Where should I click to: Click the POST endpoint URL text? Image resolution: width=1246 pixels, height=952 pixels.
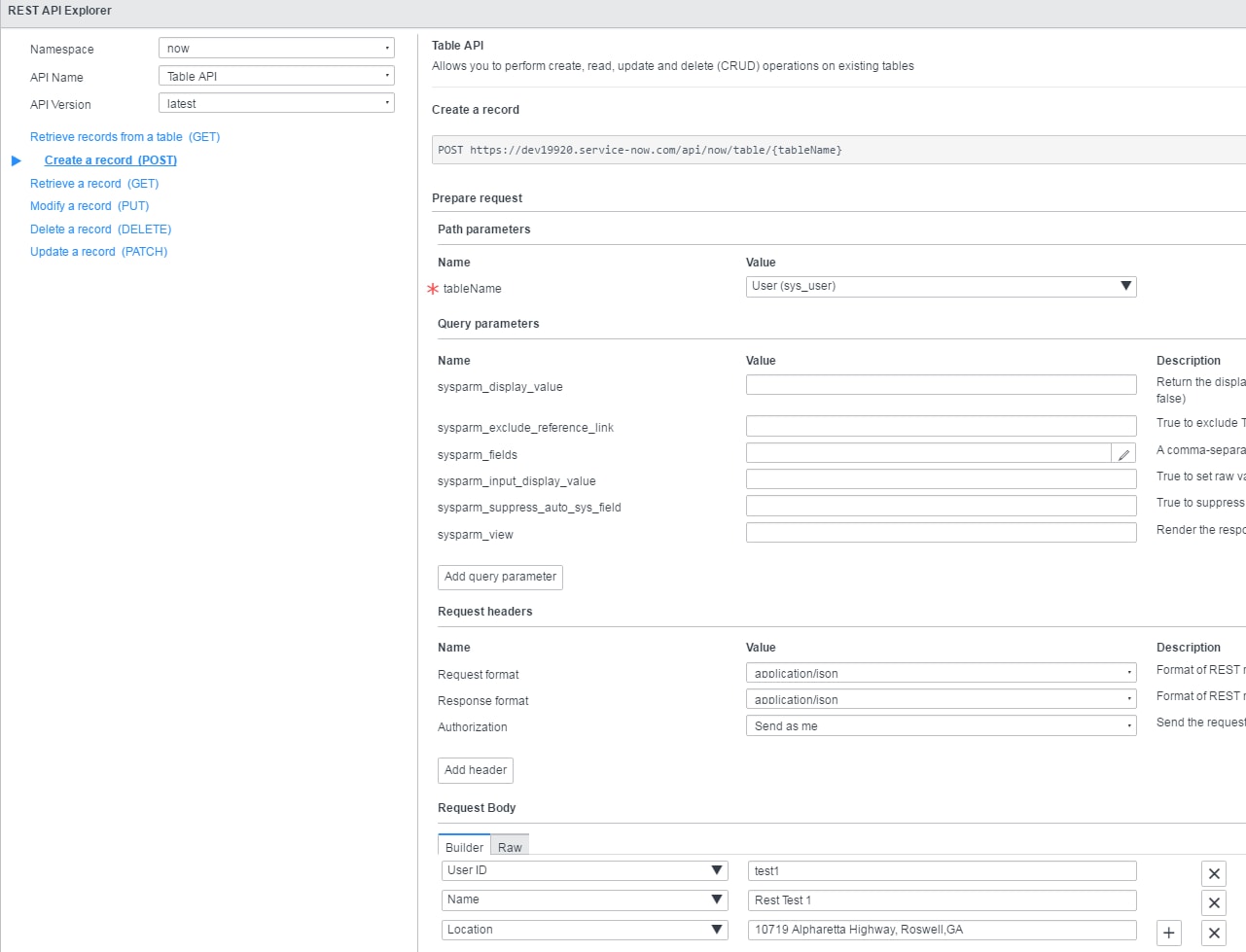(x=640, y=150)
